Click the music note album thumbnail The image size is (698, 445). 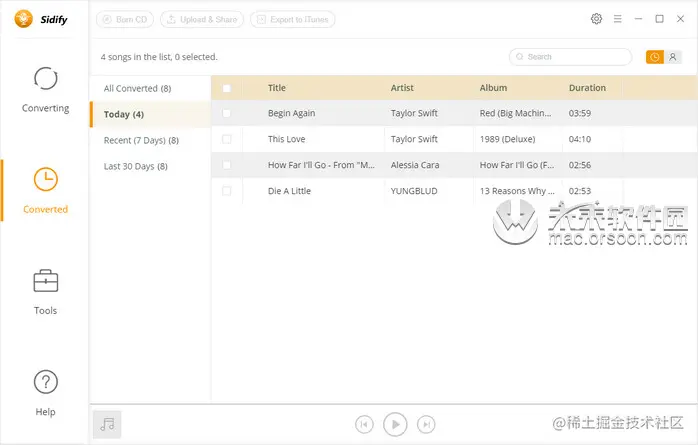pos(107,425)
